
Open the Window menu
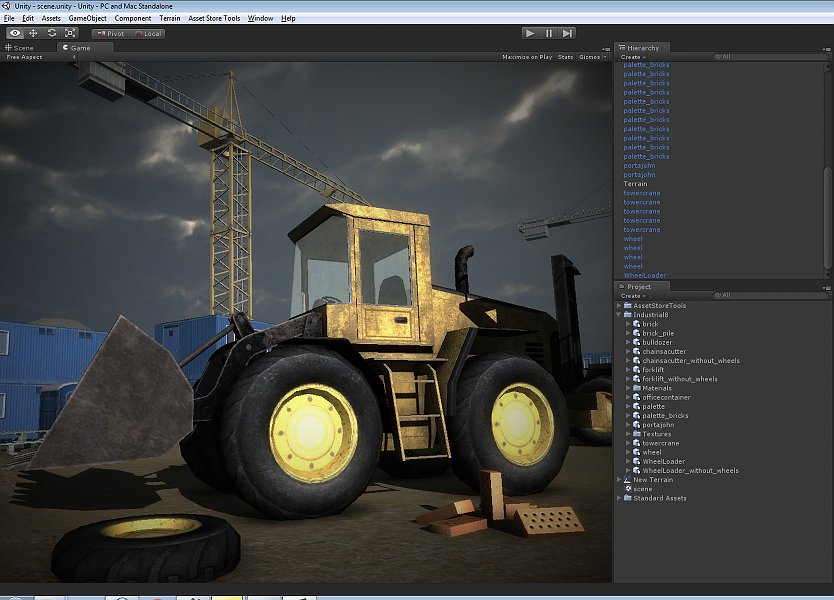click(260, 18)
